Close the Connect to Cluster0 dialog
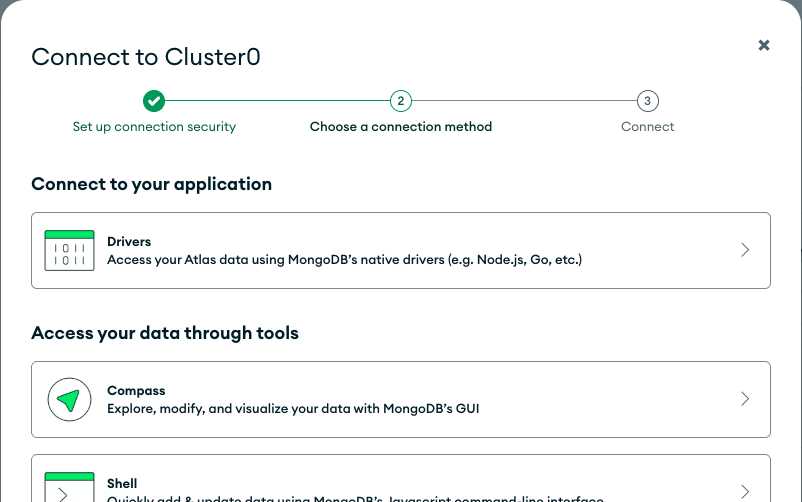The image size is (802, 502). (764, 46)
